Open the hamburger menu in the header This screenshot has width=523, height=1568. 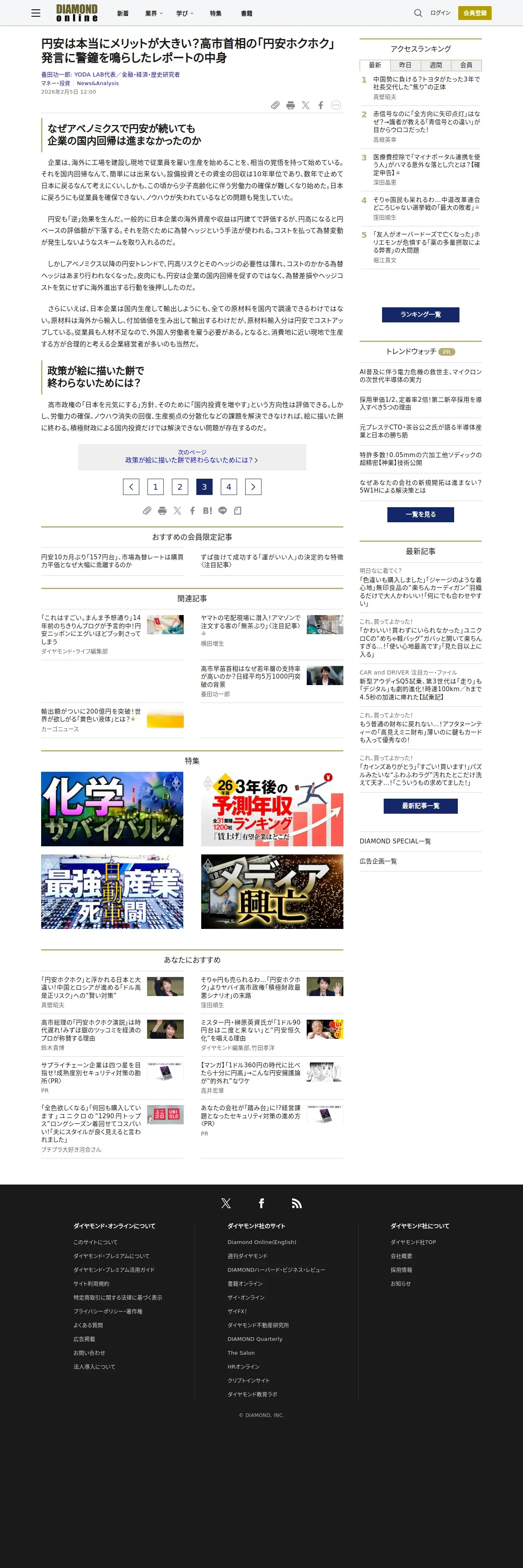(36, 13)
